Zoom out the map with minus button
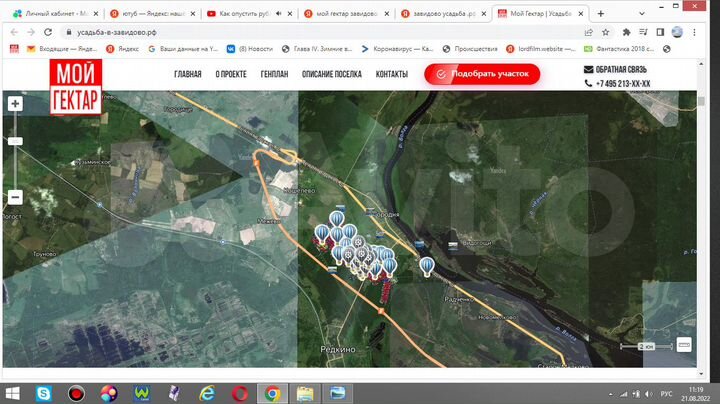The width and height of the screenshot is (720, 404). (x=15, y=197)
